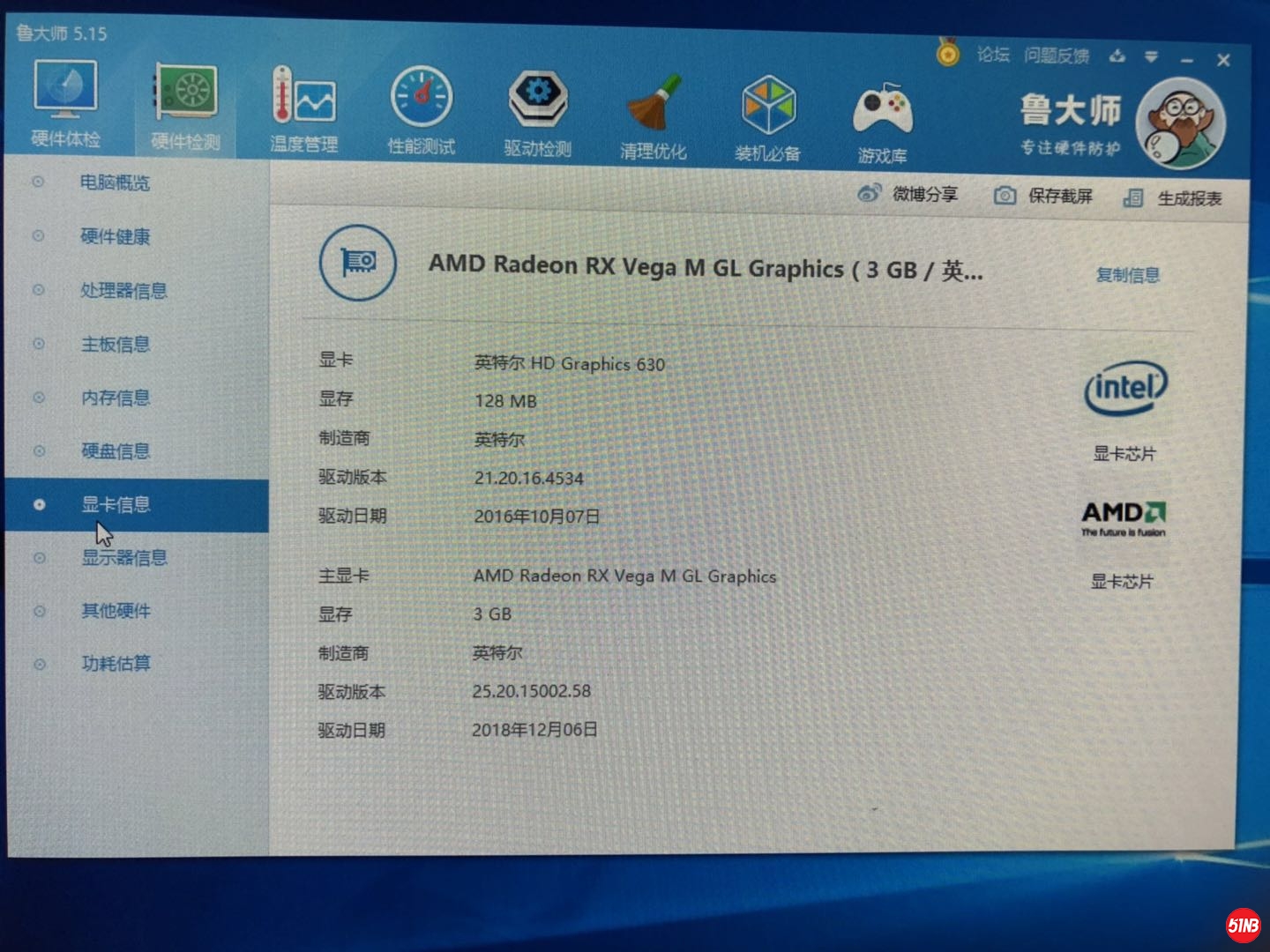Open the title bar dropdown arrow
The image size is (1270, 952).
point(1152,56)
